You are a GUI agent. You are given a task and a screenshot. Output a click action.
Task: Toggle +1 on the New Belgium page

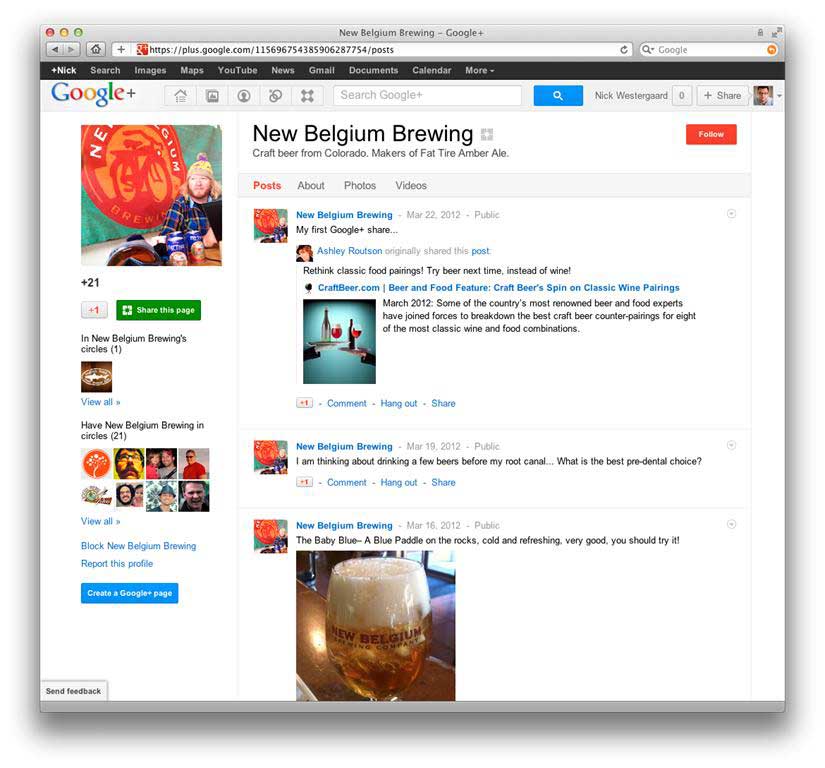(x=94, y=310)
